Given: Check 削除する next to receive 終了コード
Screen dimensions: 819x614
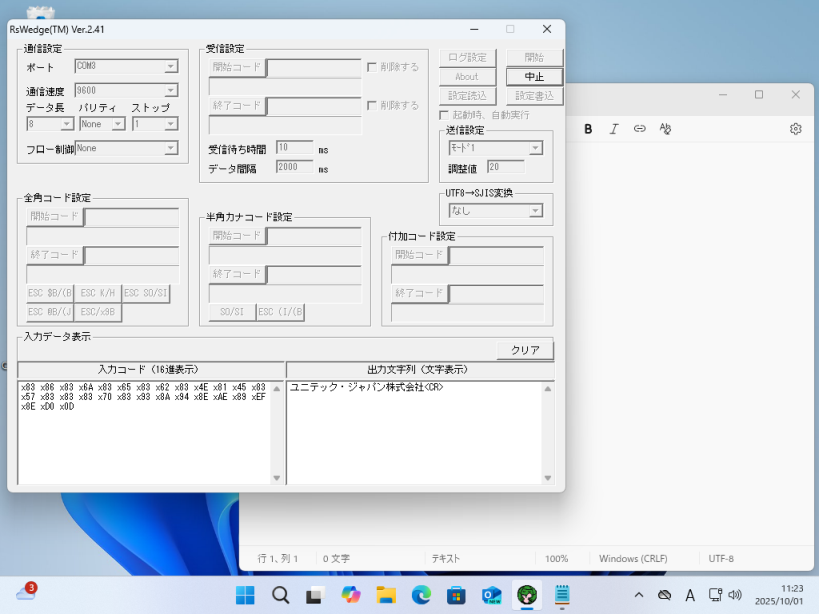Looking at the screenshot, I should [373, 105].
